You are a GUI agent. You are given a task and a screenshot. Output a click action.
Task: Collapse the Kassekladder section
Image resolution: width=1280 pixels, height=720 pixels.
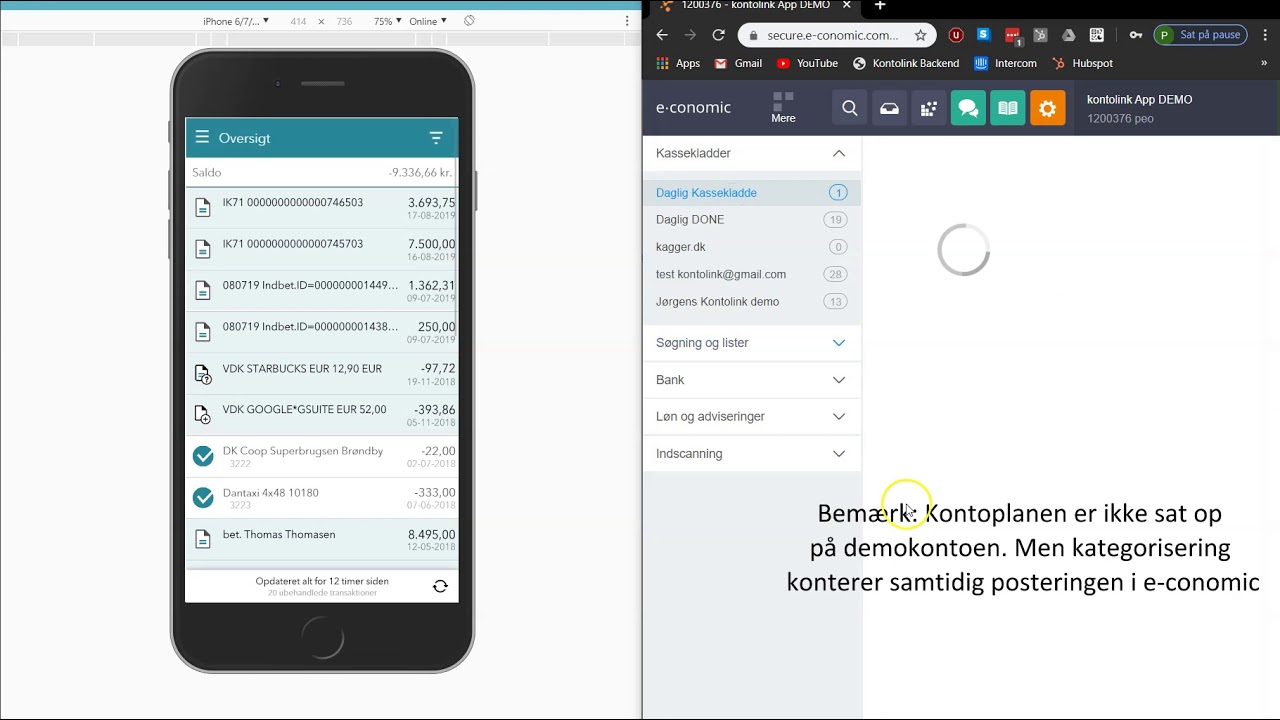[839, 153]
